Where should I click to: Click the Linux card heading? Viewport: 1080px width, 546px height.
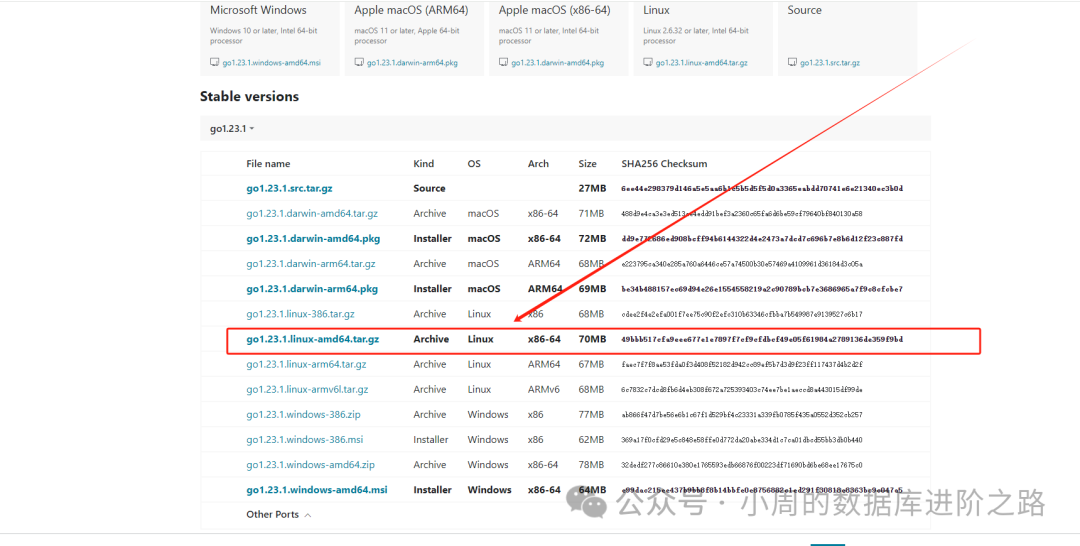pyautogui.click(x=656, y=10)
